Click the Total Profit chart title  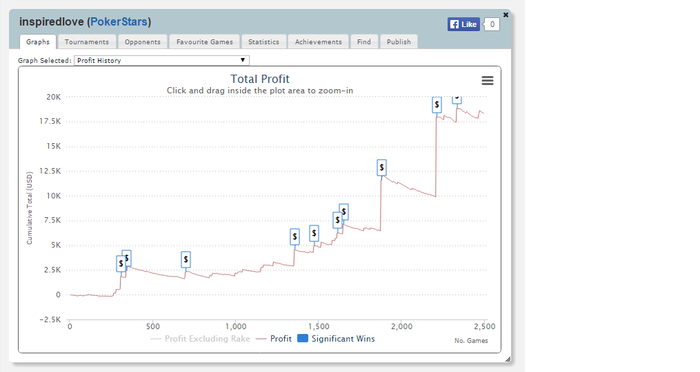click(260, 79)
